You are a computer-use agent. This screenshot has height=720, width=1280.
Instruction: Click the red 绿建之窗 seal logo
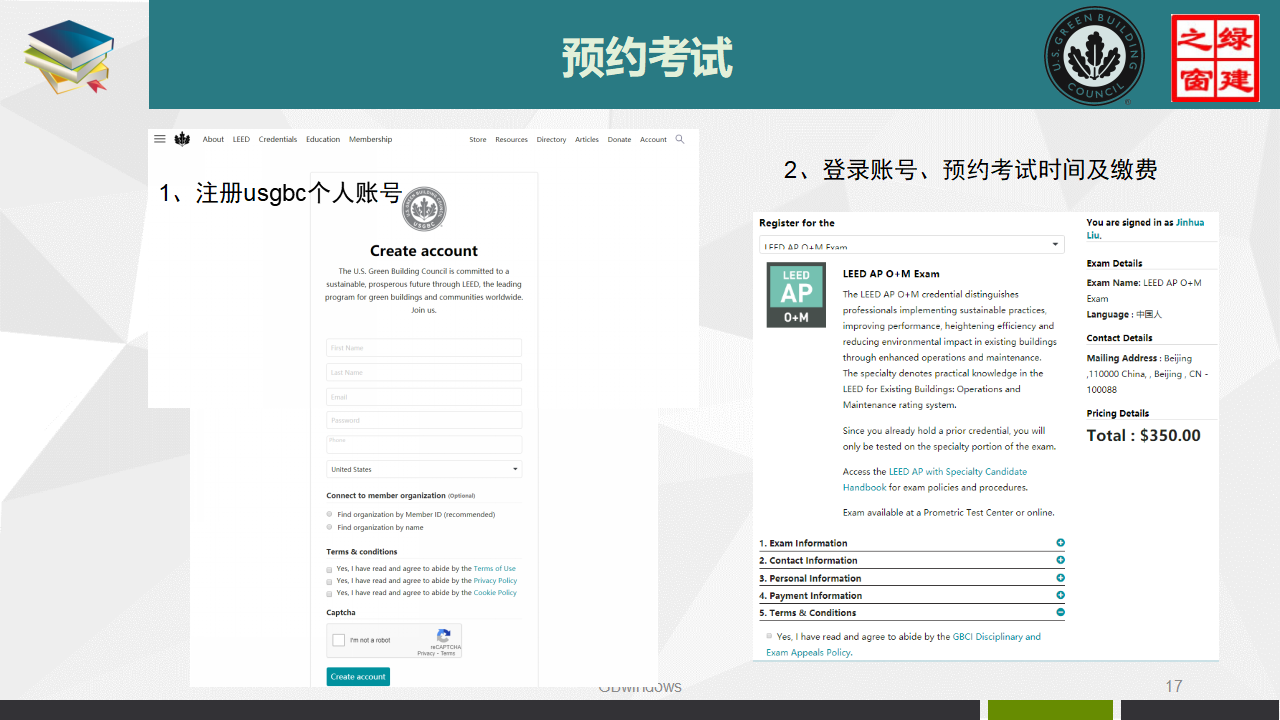[1215, 58]
